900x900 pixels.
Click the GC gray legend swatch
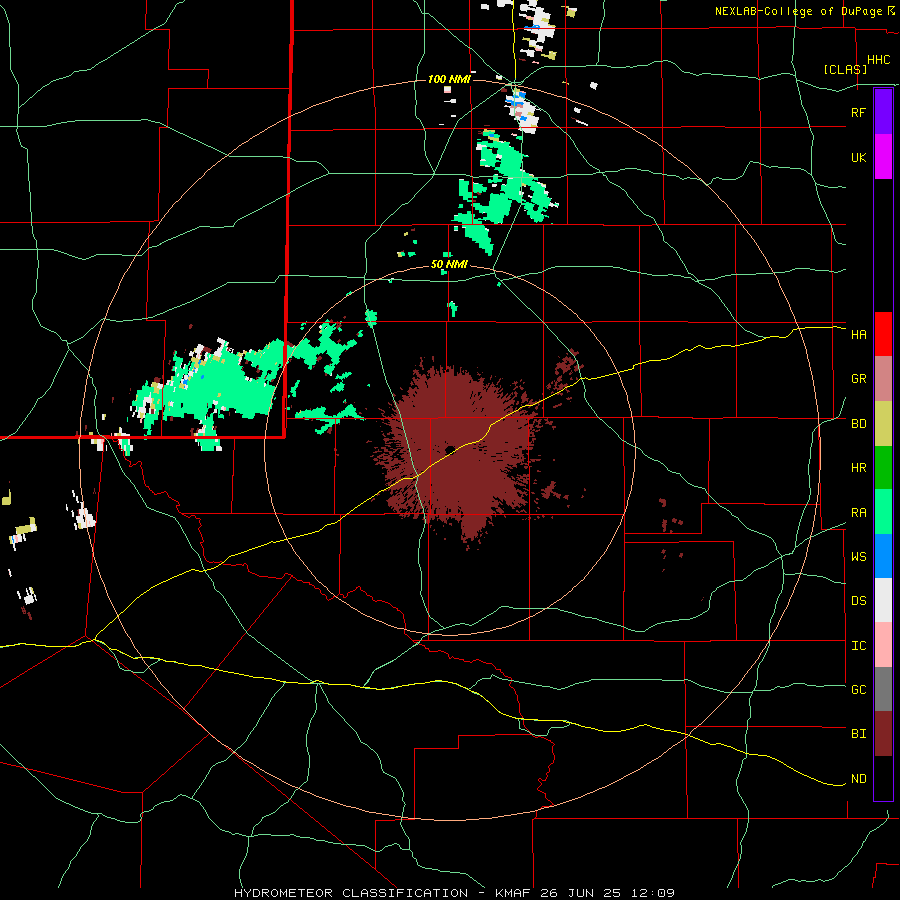tap(883, 689)
